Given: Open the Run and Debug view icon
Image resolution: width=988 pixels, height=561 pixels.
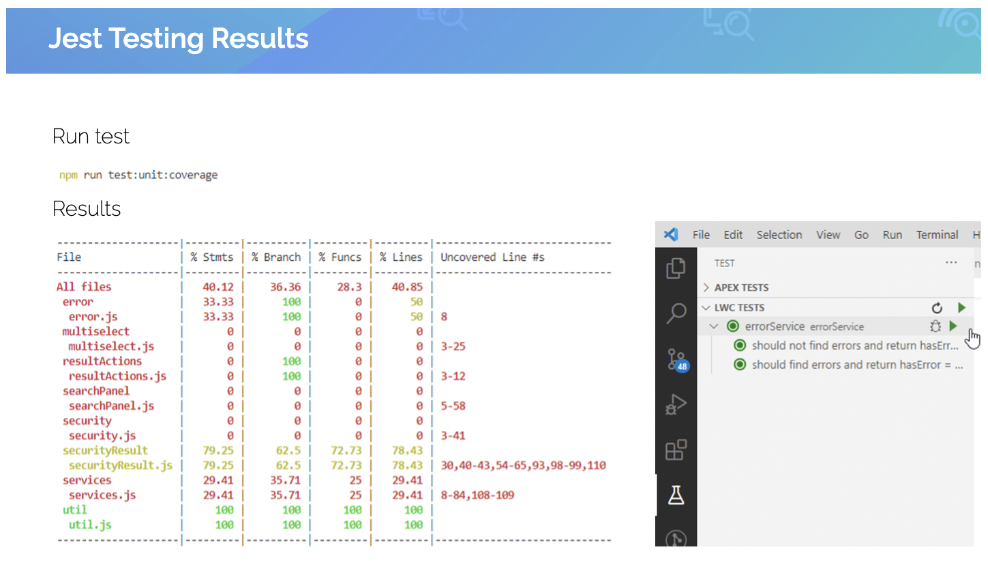Looking at the screenshot, I should 675,404.
